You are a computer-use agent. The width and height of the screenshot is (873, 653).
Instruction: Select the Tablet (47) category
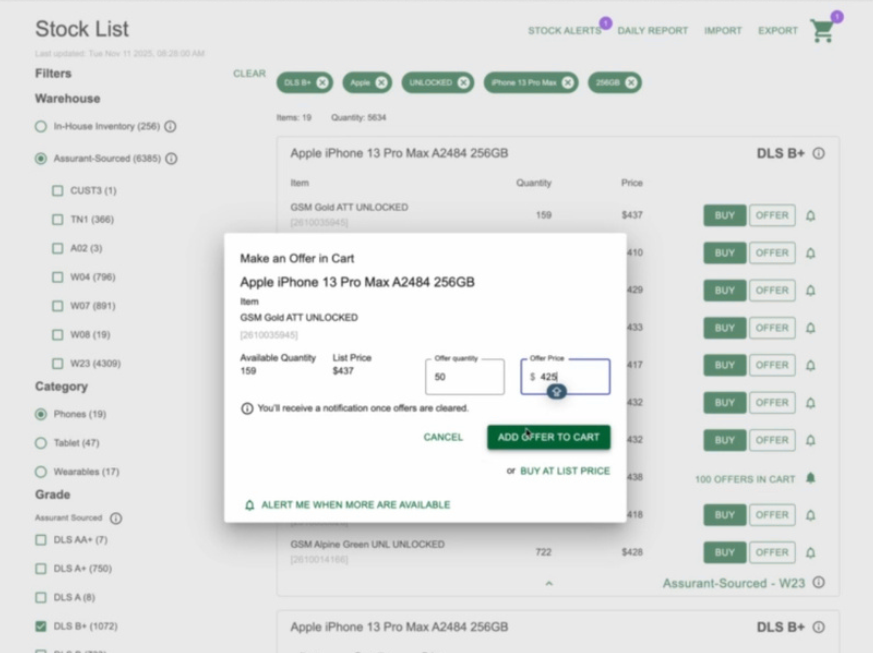point(41,443)
